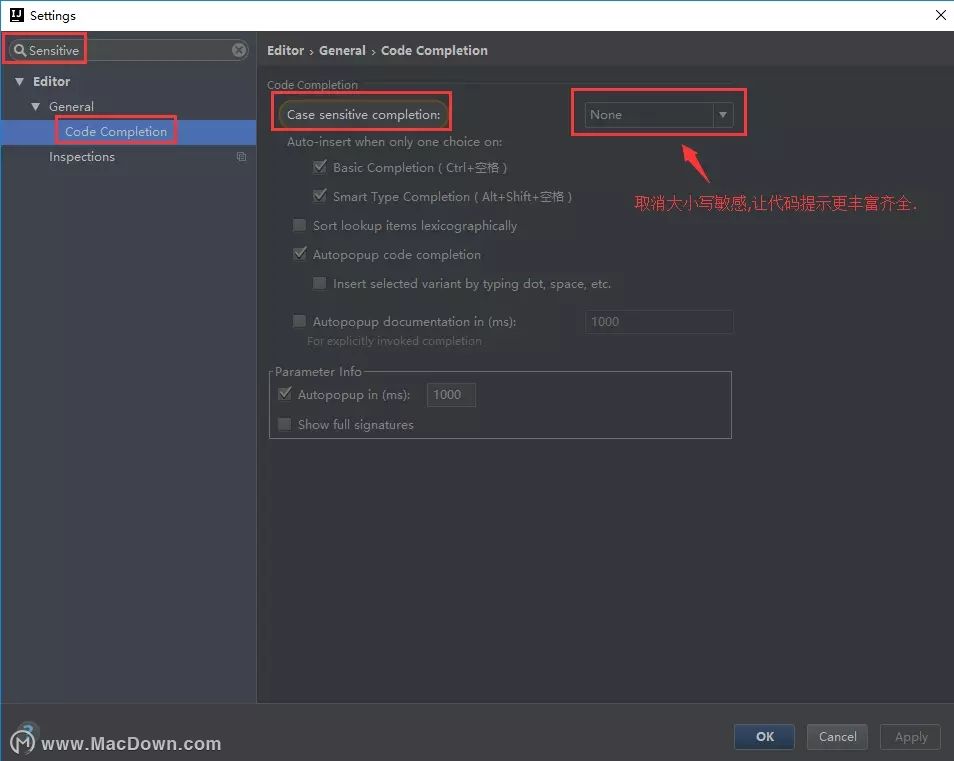Enable Show full signatures checkbox
The image size is (954, 761).
click(x=285, y=424)
